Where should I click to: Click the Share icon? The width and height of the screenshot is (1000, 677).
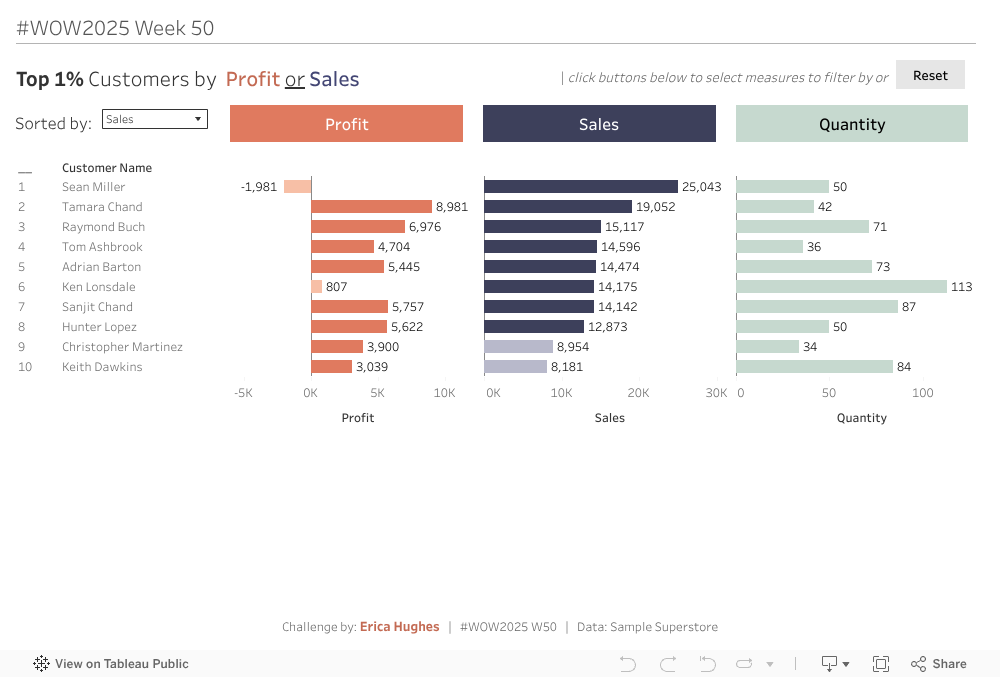(x=938, y=664)
